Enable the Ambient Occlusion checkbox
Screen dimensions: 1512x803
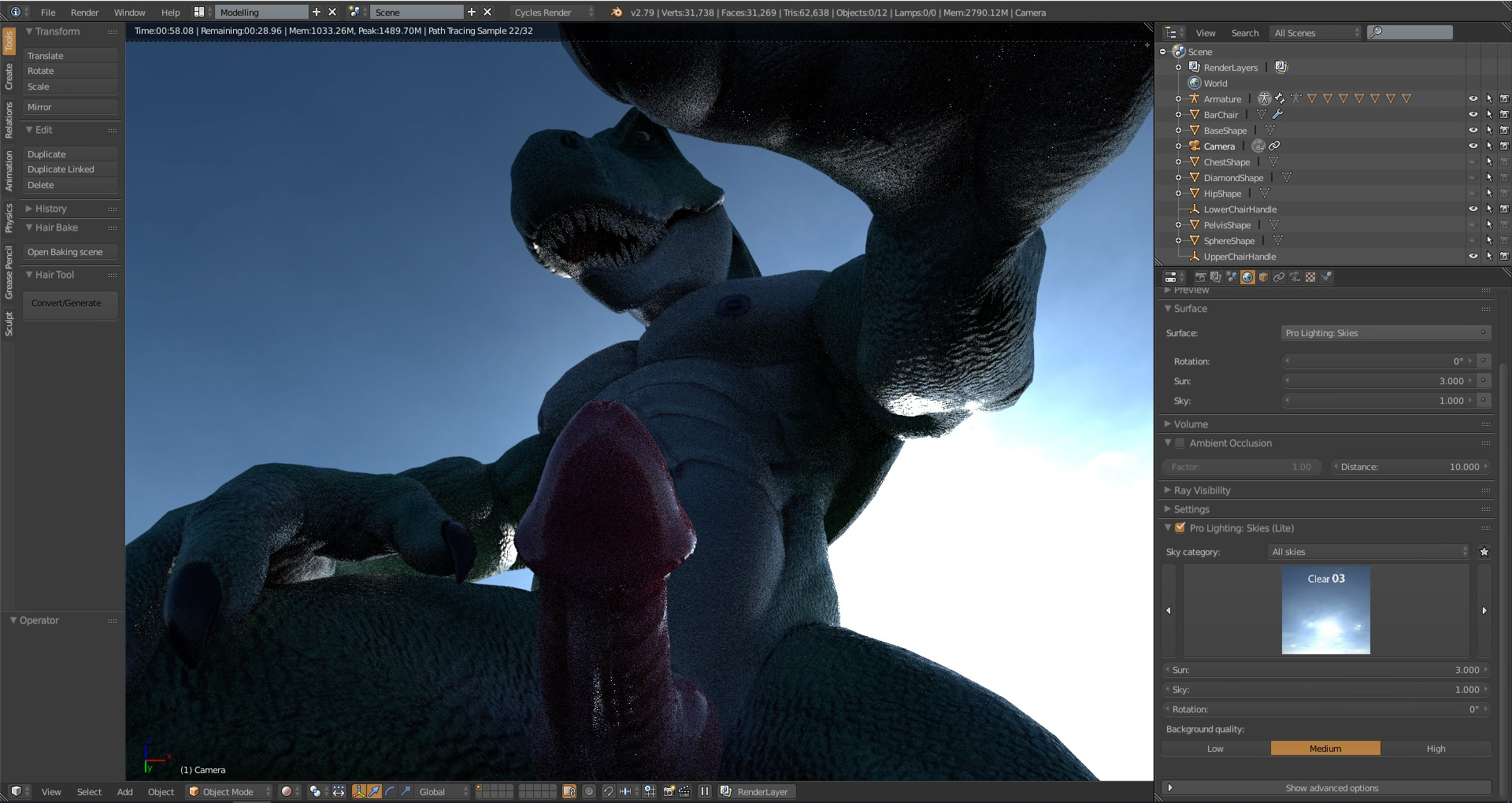tap(1180, 443)
